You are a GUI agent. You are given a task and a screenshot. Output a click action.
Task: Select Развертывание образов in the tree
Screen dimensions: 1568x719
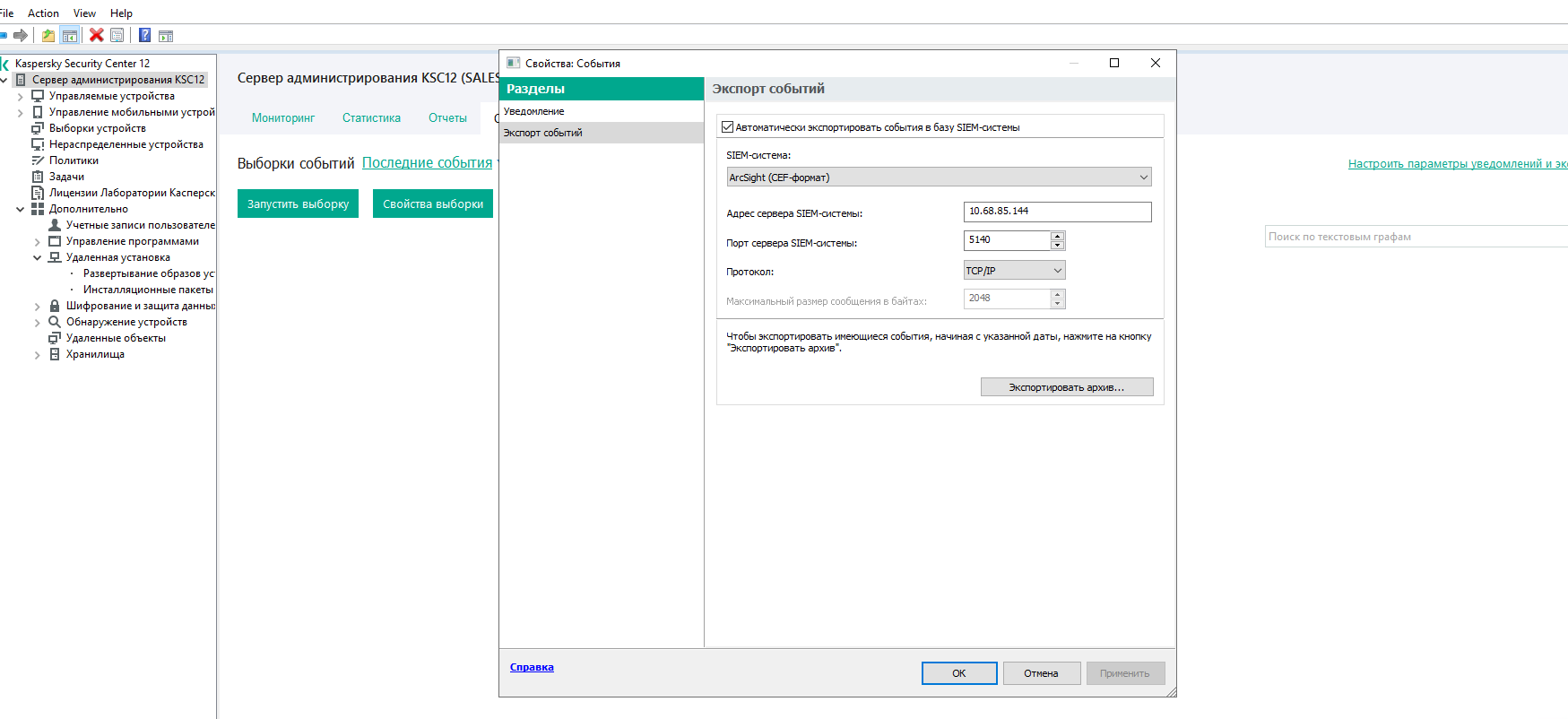[149, 273]
